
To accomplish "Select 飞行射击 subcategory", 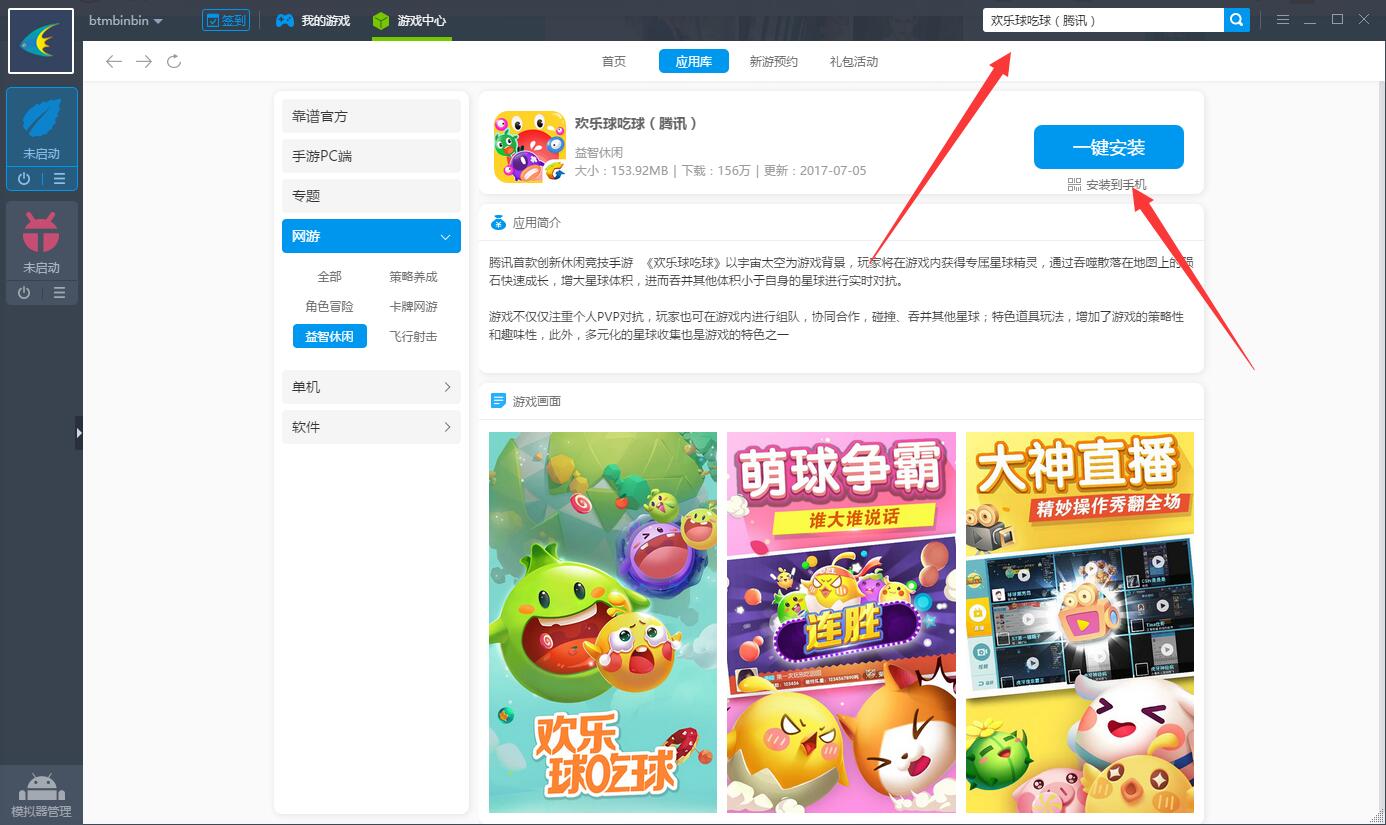I will [x=413, y=337].
